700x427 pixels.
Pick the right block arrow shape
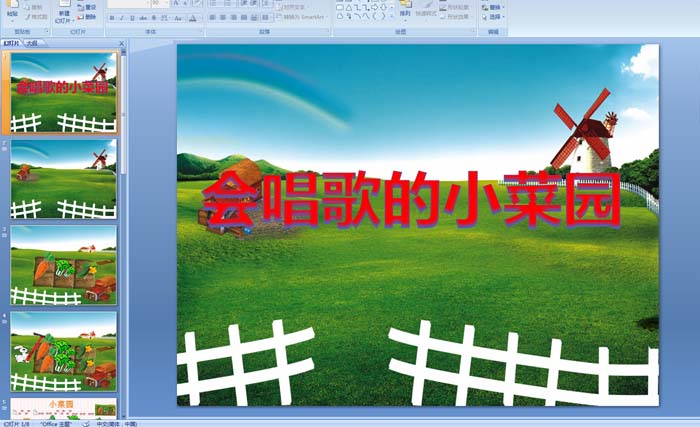coord(374,8)
